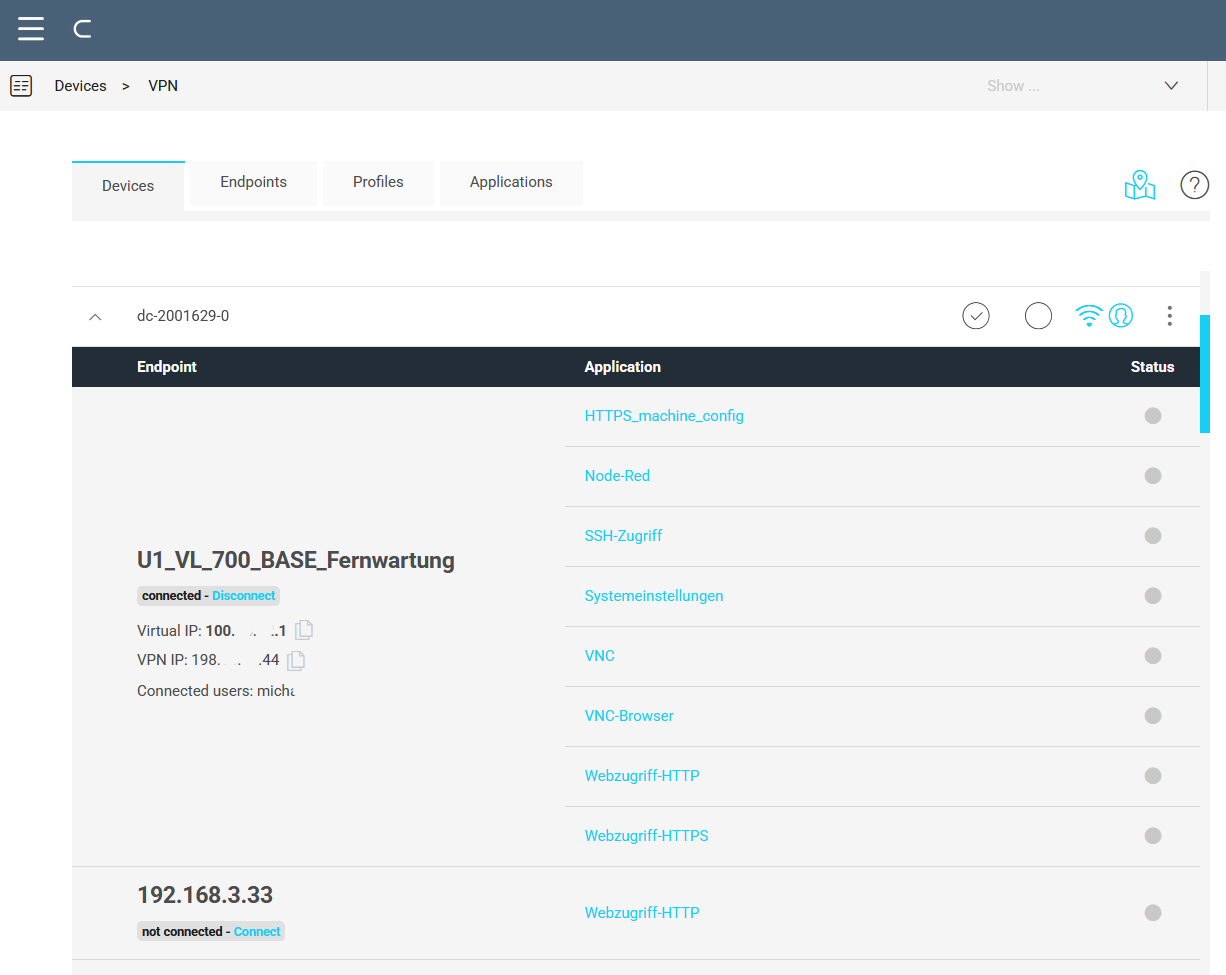Viewport: 1226px width, 975px height.
Task: Open the hamburger main menu
Action: 31,28
